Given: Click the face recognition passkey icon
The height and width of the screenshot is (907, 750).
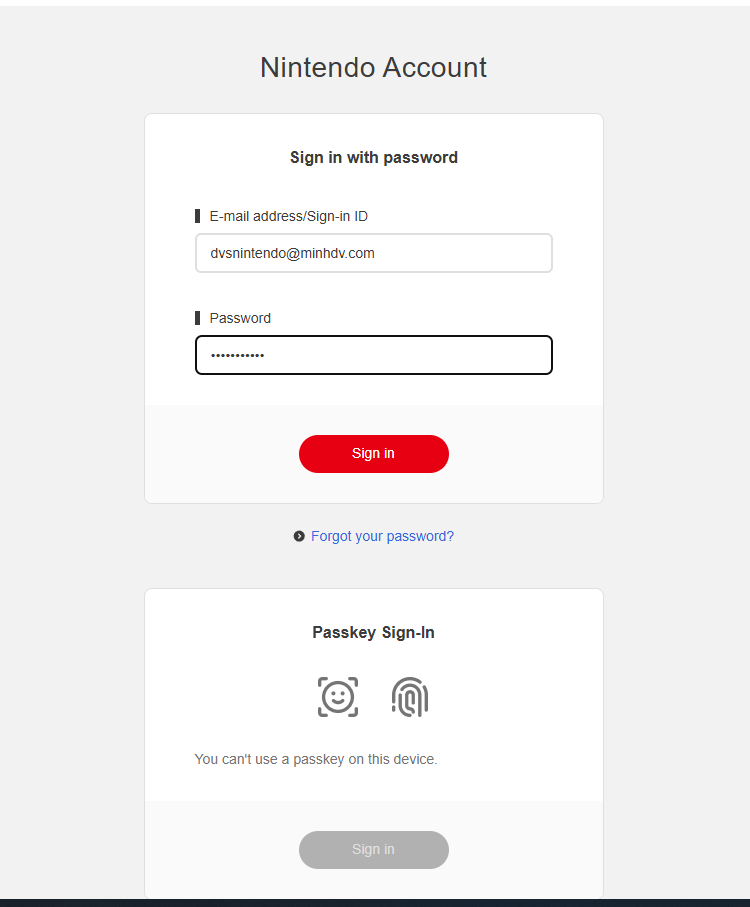Looking at the screenshot, I should pos(338,697).
